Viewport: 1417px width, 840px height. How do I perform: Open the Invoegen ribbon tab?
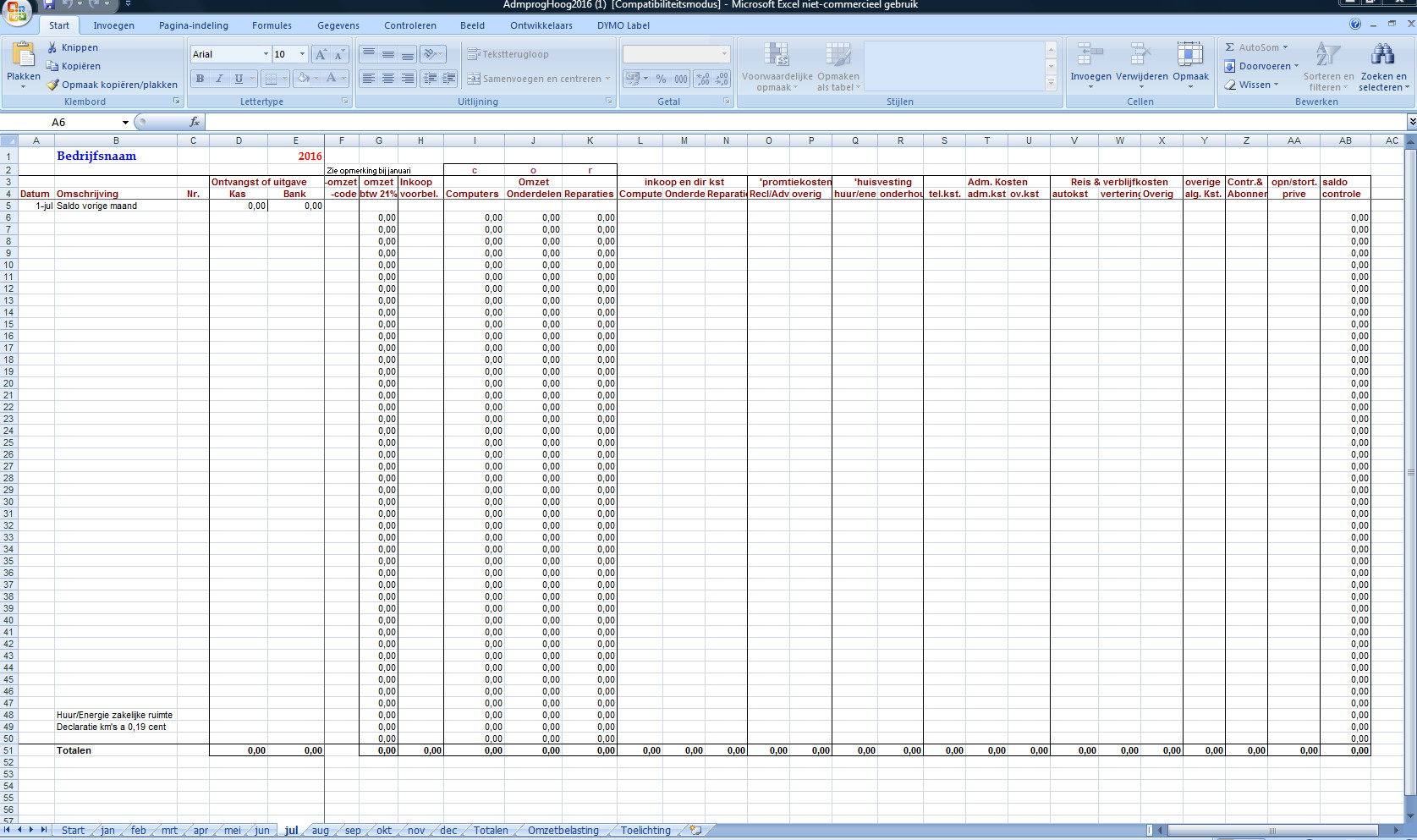click(113, 25)
